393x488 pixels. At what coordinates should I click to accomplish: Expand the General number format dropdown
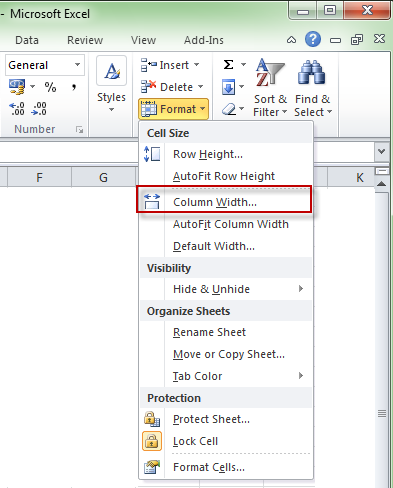click(x=77, y=65)
